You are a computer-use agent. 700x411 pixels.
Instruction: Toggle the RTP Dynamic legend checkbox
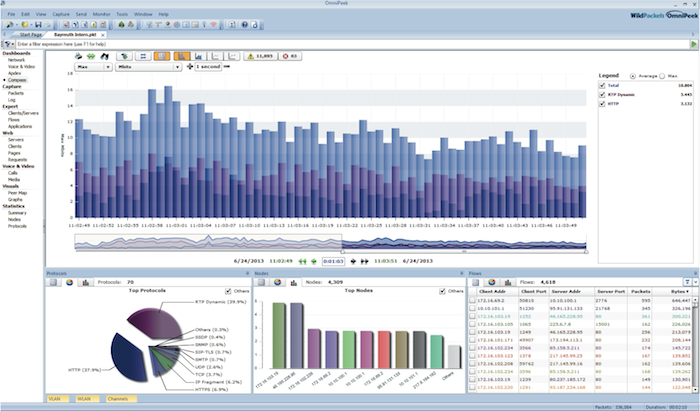coord(602,95)
